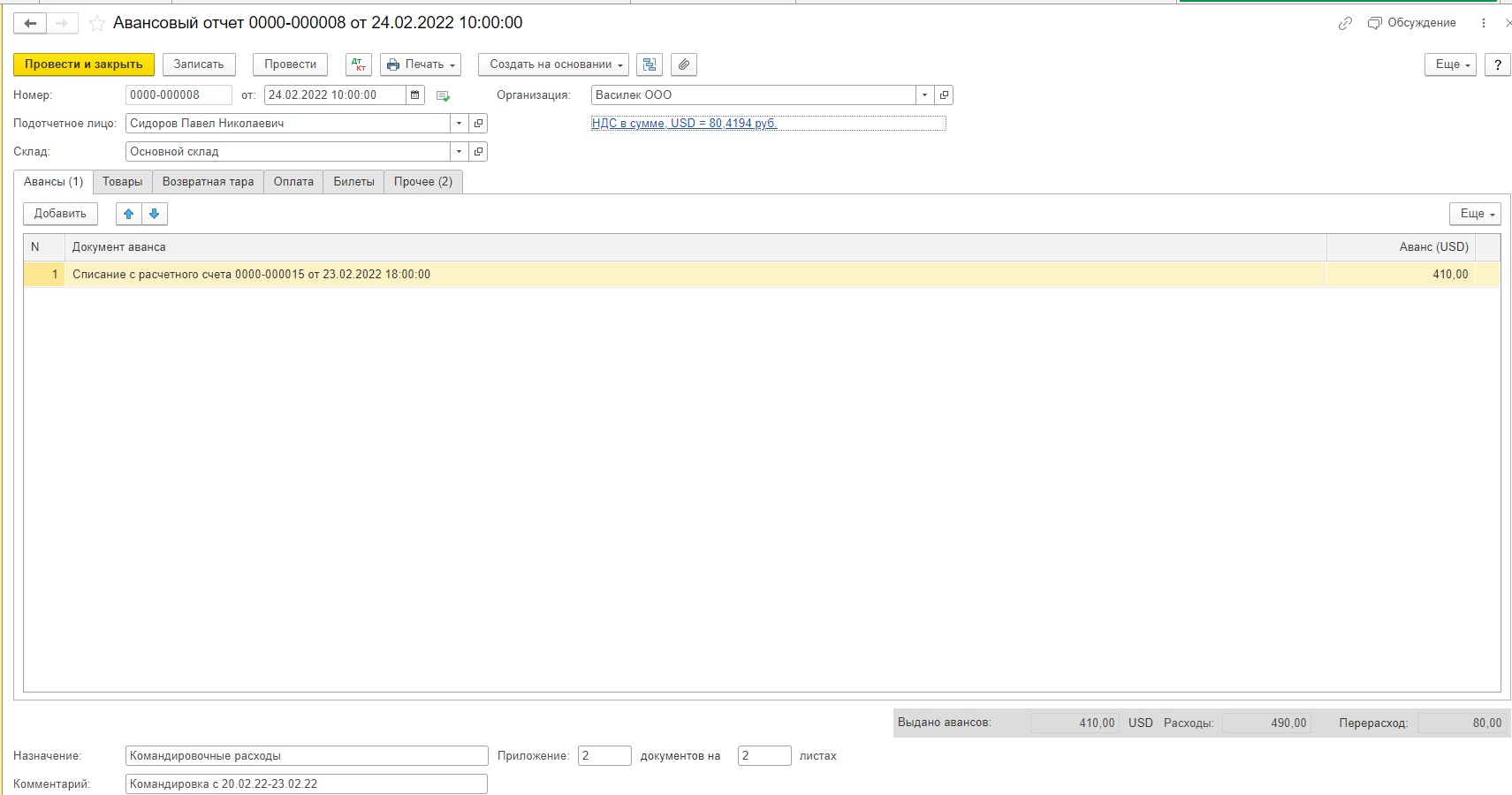Click Перерасход value 80,00
1512x795 pixels.
[1462, 723]
